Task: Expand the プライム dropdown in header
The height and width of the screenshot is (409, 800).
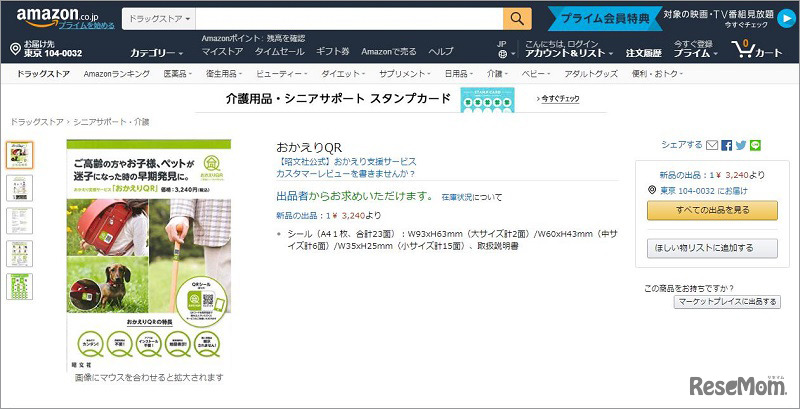Action: click(x=696, y=53)
